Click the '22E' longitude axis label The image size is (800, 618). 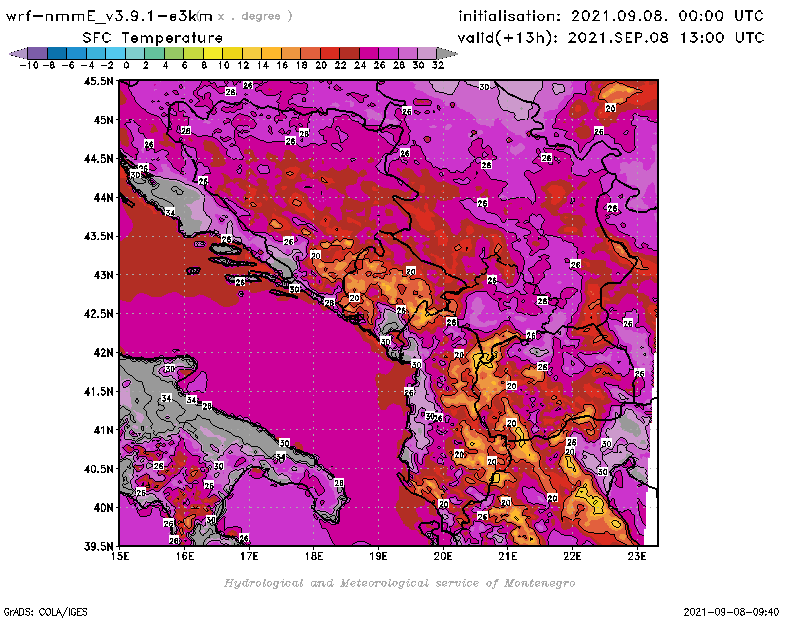[572, 556]
